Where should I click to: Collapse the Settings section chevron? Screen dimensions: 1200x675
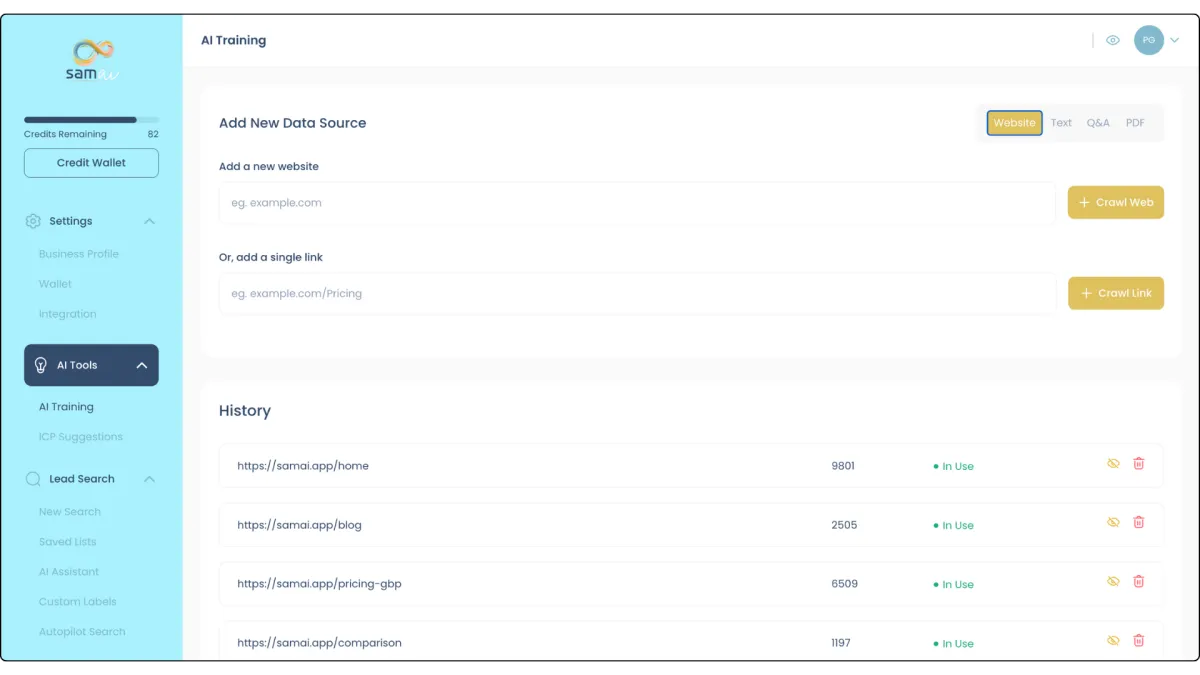tap(149, 221)
